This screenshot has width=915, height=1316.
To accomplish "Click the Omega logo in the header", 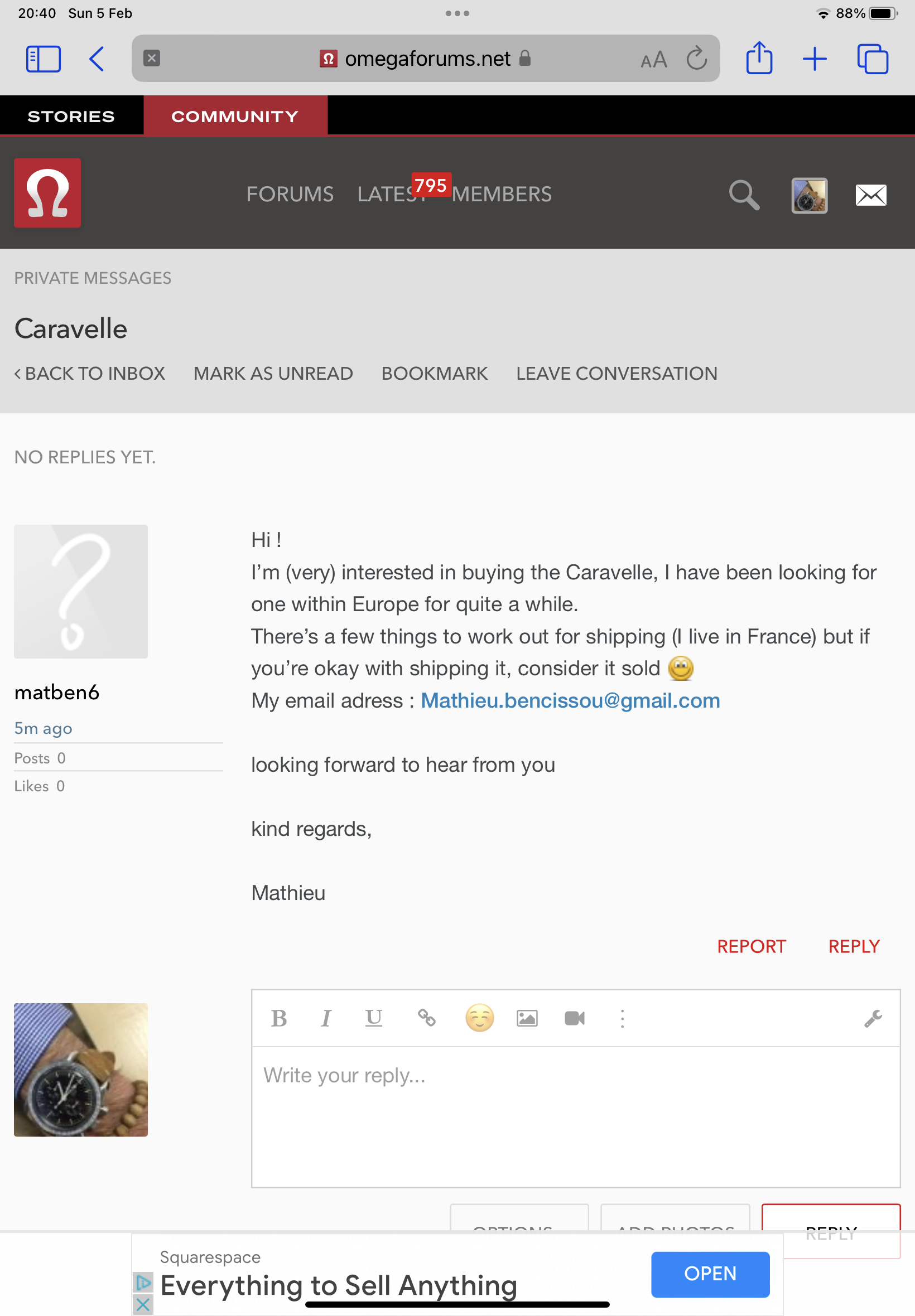I will tap(47, 193).
